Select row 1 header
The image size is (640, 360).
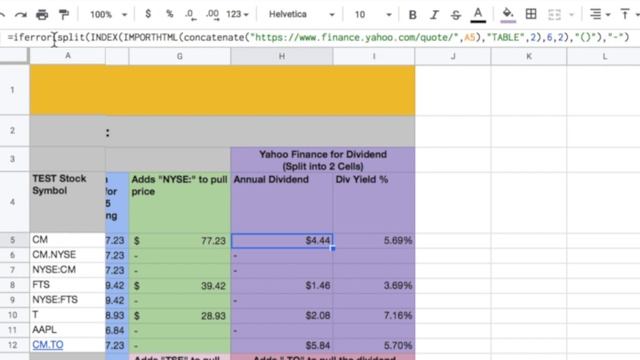pyautogui.click(x=13, y=90)
